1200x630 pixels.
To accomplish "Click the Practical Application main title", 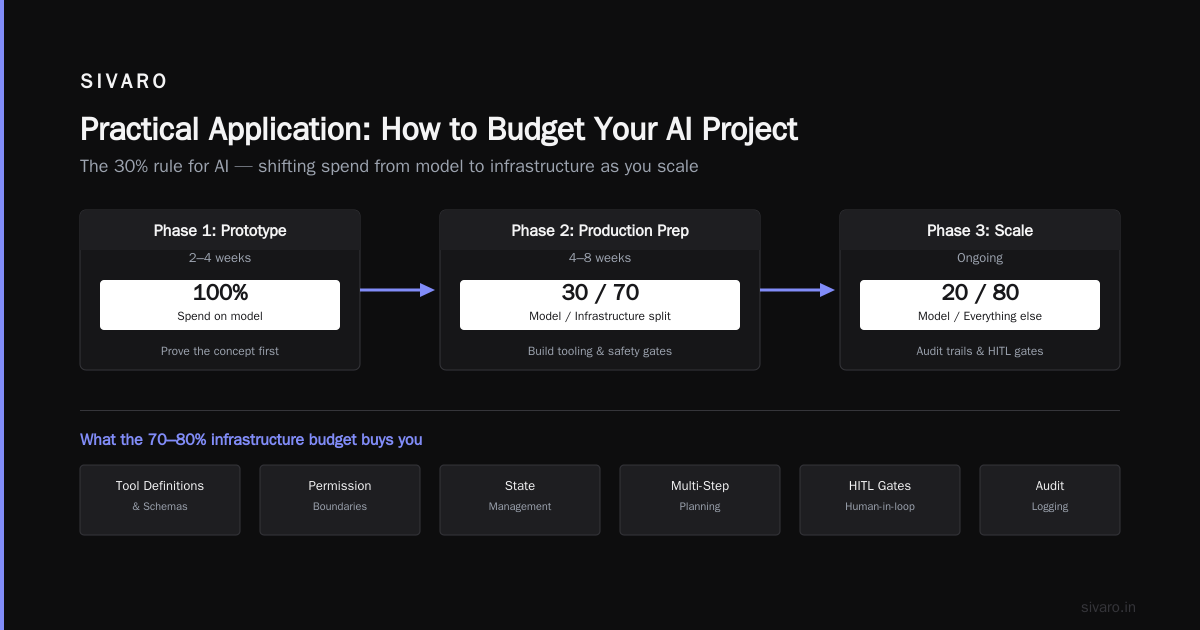I will coord(439,130).
